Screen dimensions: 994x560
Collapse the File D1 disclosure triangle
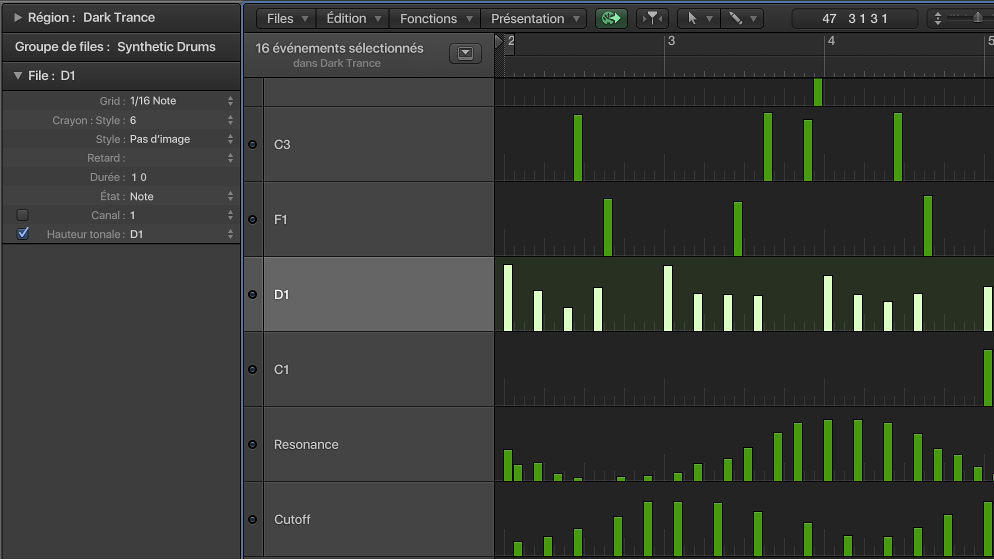click(x=17, y=76)
